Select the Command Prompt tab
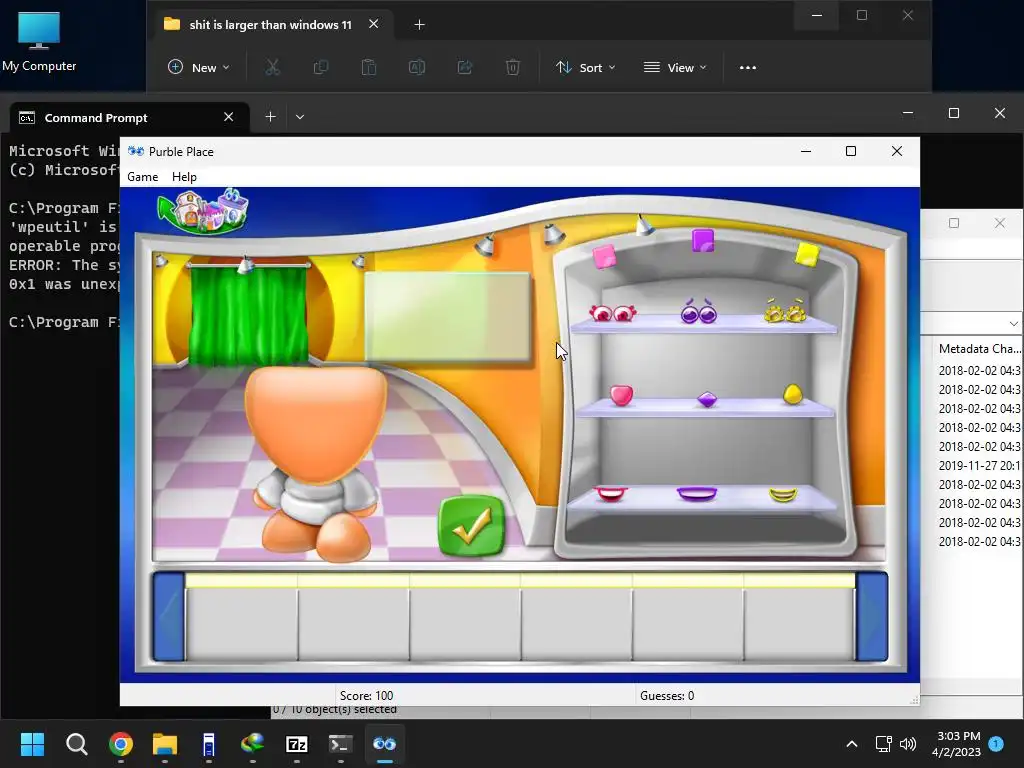The image size is (1024, 768). click(x=127, y=118)
